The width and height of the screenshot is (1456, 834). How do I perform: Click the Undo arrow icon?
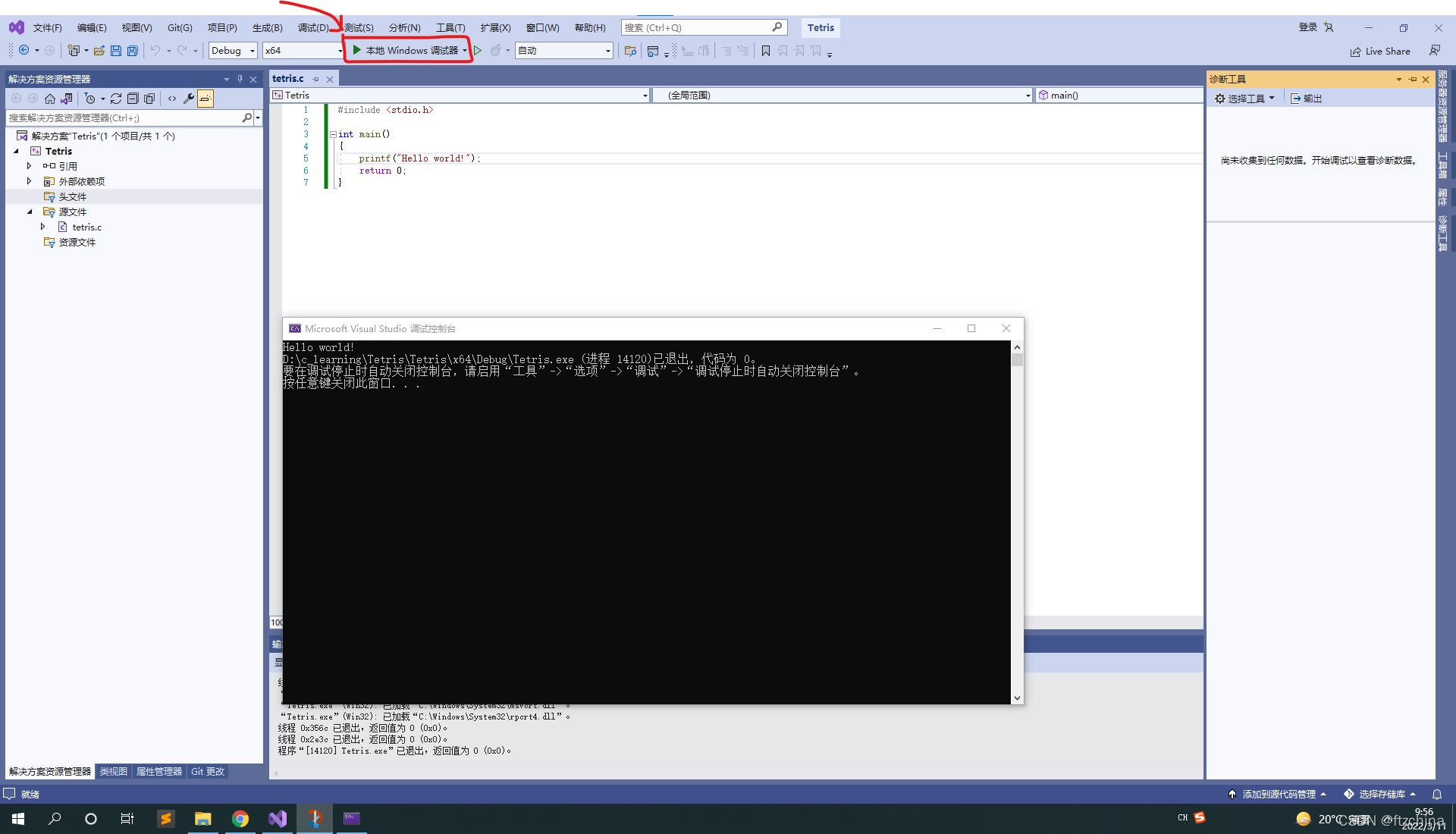pos(155,51)
